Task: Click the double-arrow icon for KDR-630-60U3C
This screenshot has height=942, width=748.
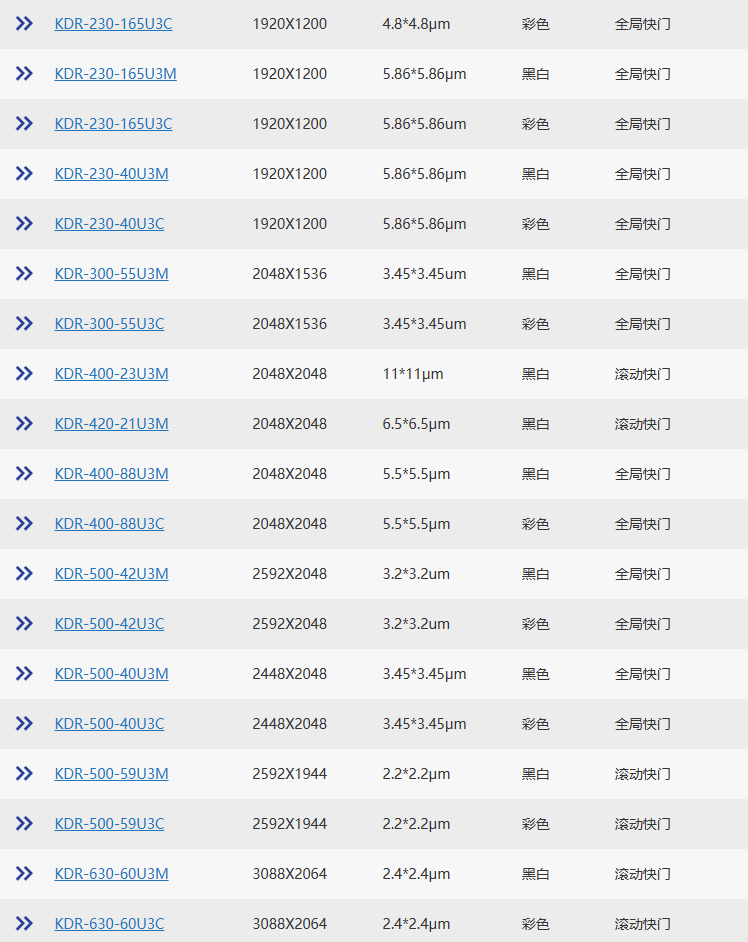Action: coord(24,924)
